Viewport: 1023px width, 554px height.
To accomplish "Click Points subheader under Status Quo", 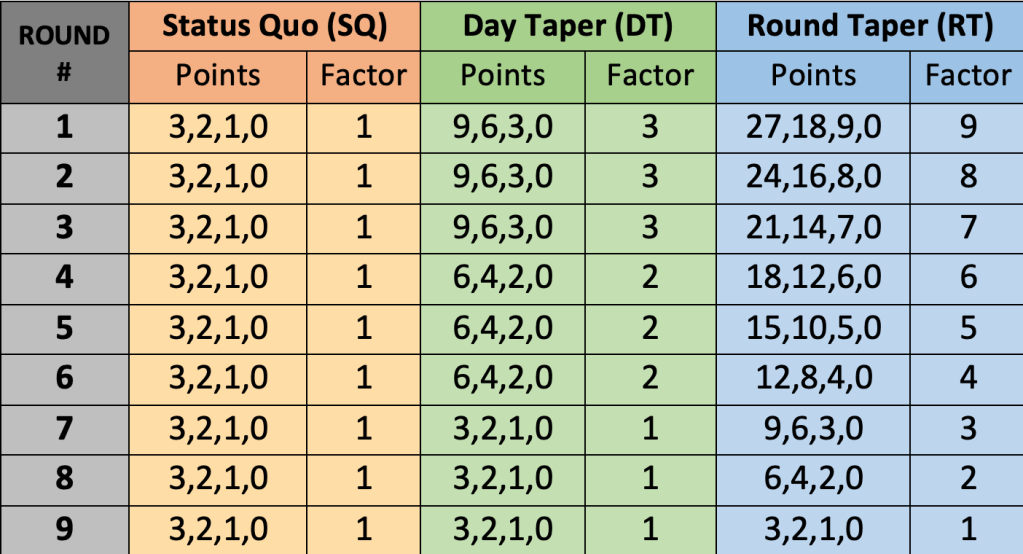I will 218,76.
